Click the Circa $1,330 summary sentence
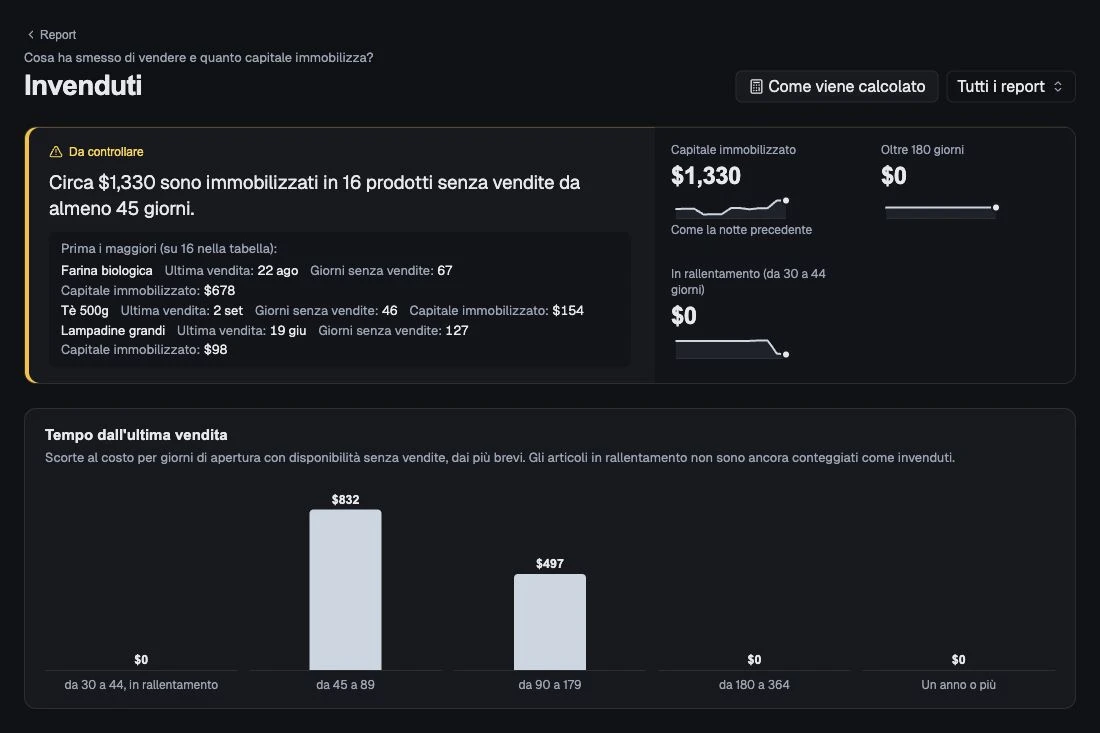The image size is (1100, 733). (x=314, y=195)
